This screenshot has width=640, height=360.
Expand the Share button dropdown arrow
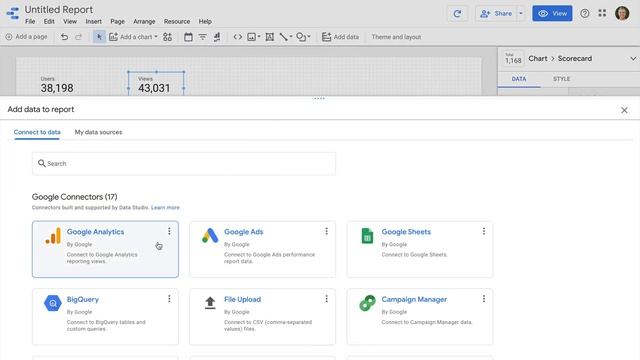coord(521,13)
